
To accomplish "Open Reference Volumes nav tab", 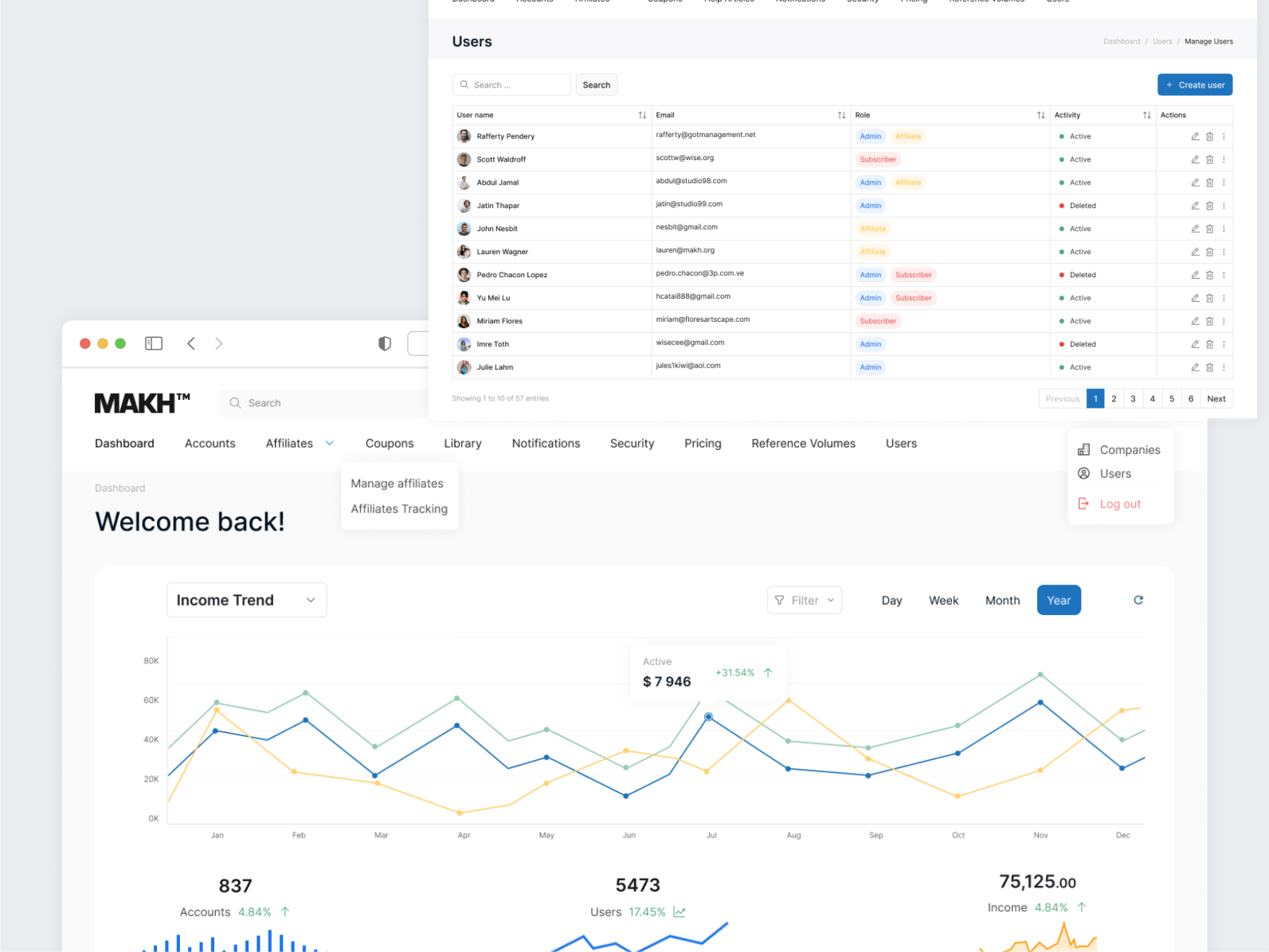I will click(803, 443).
